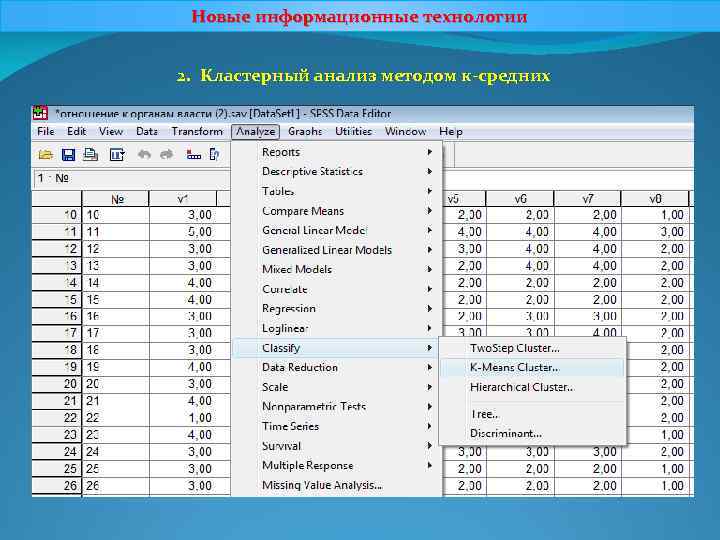
Task: Click the v8 column header
Action: tap(655, 199)
